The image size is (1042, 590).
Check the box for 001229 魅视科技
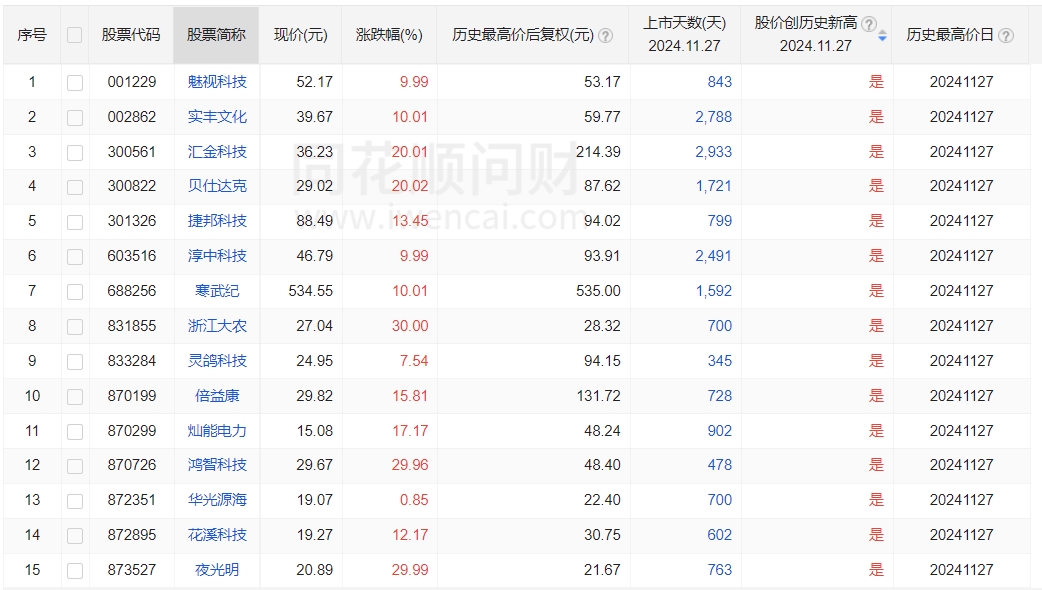(x=75, y=82)
